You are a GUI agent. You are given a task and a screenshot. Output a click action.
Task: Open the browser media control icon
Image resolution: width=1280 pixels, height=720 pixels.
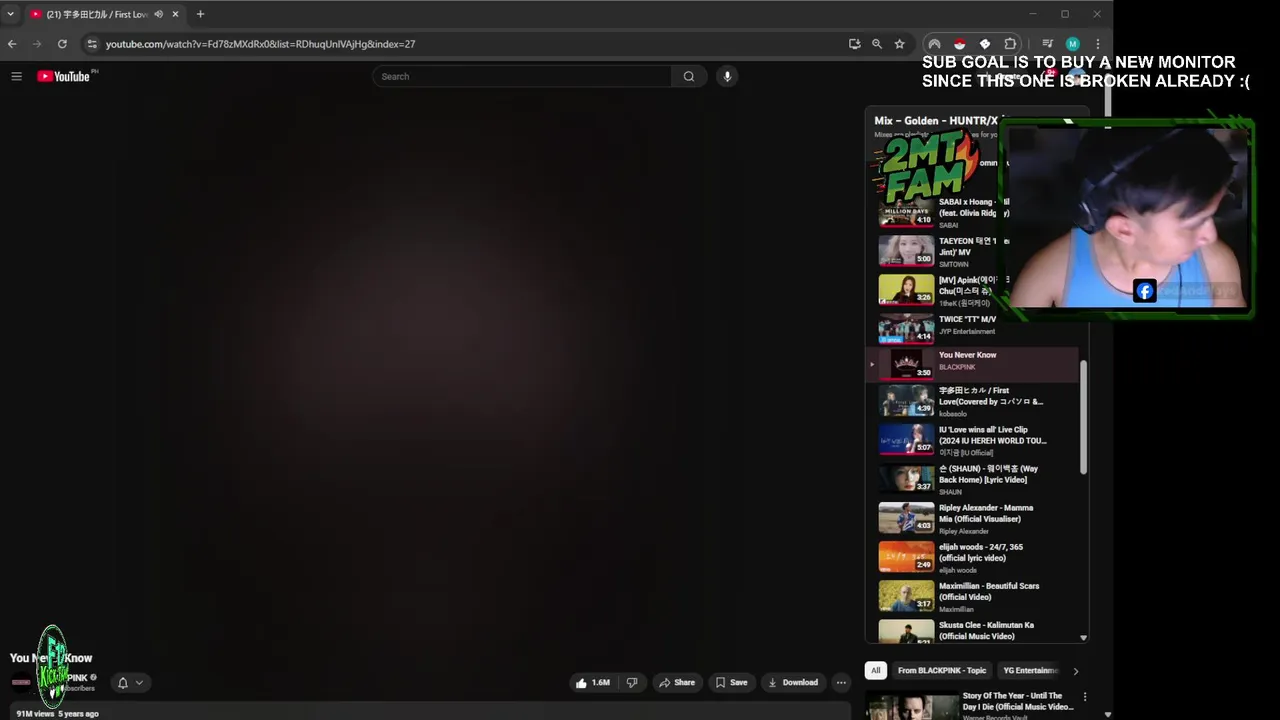1047,44
